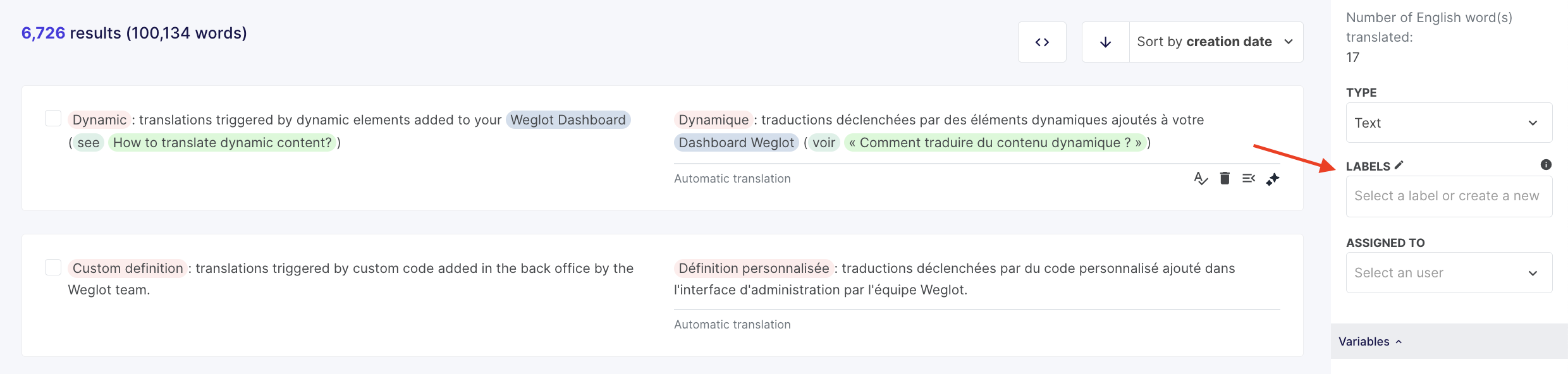Check the checkbox for the Dynamic translation row
The height and width of the screenshot is (374, 1568).
point(53,119)
